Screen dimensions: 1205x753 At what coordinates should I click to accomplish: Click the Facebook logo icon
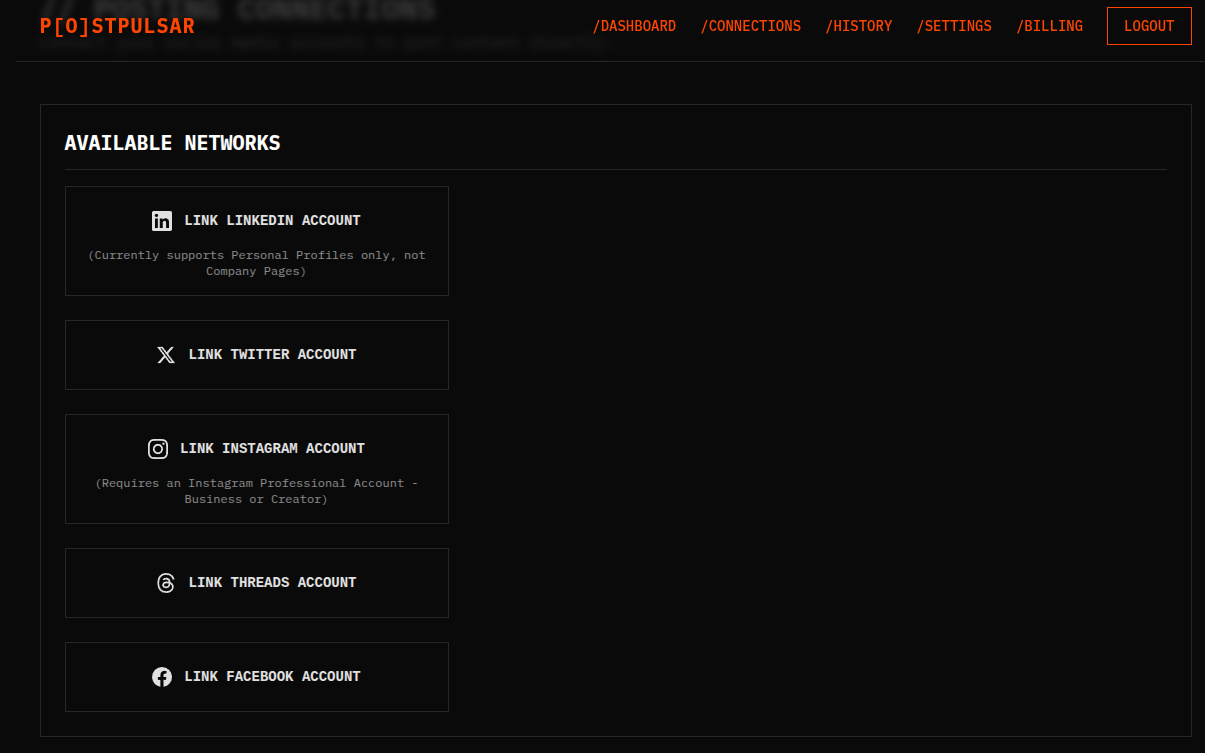pos(162,677)
